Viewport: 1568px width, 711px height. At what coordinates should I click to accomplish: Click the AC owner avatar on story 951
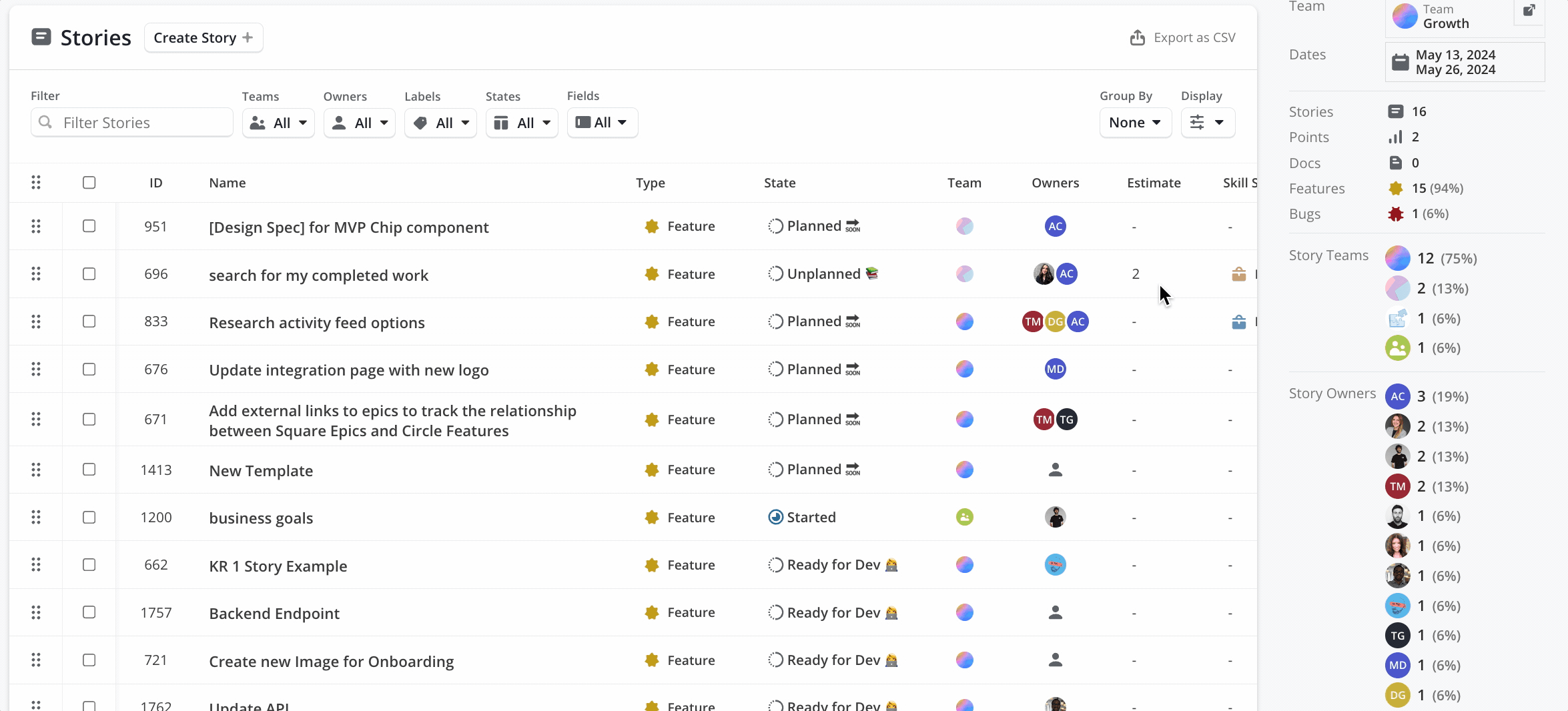1055,227
